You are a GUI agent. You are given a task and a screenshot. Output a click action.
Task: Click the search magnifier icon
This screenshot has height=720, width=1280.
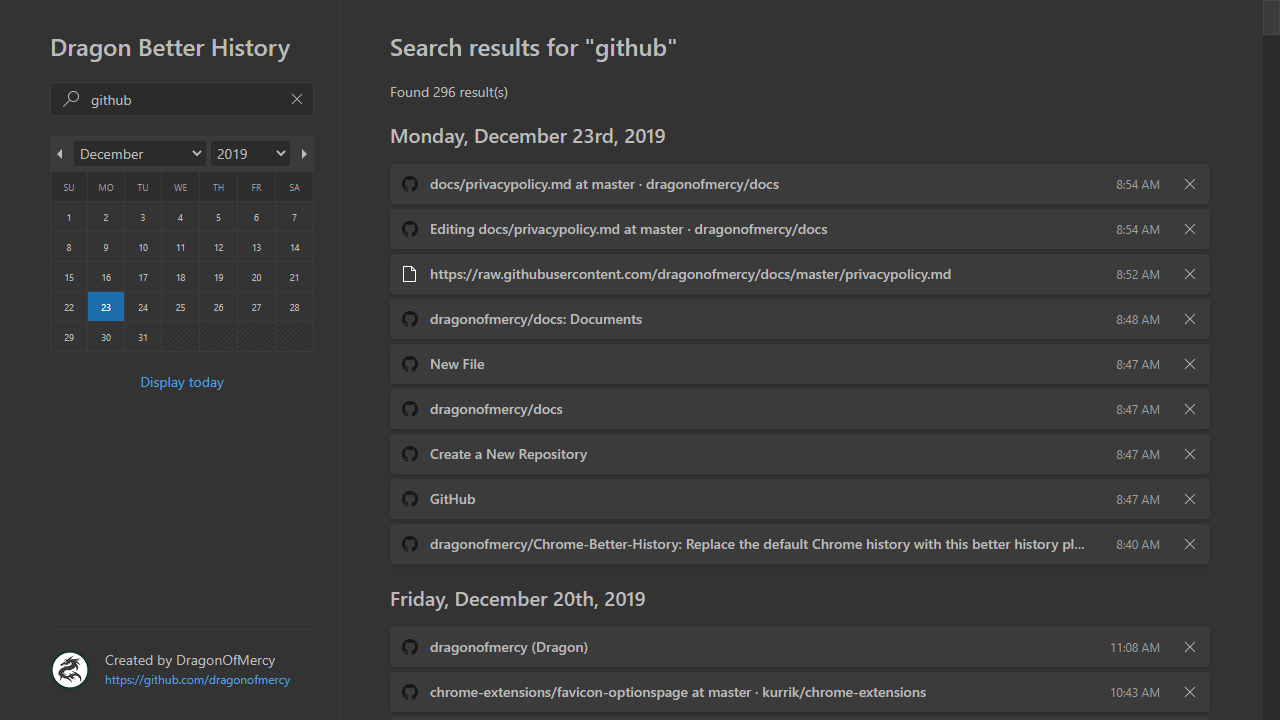click(x=71, y=99)
